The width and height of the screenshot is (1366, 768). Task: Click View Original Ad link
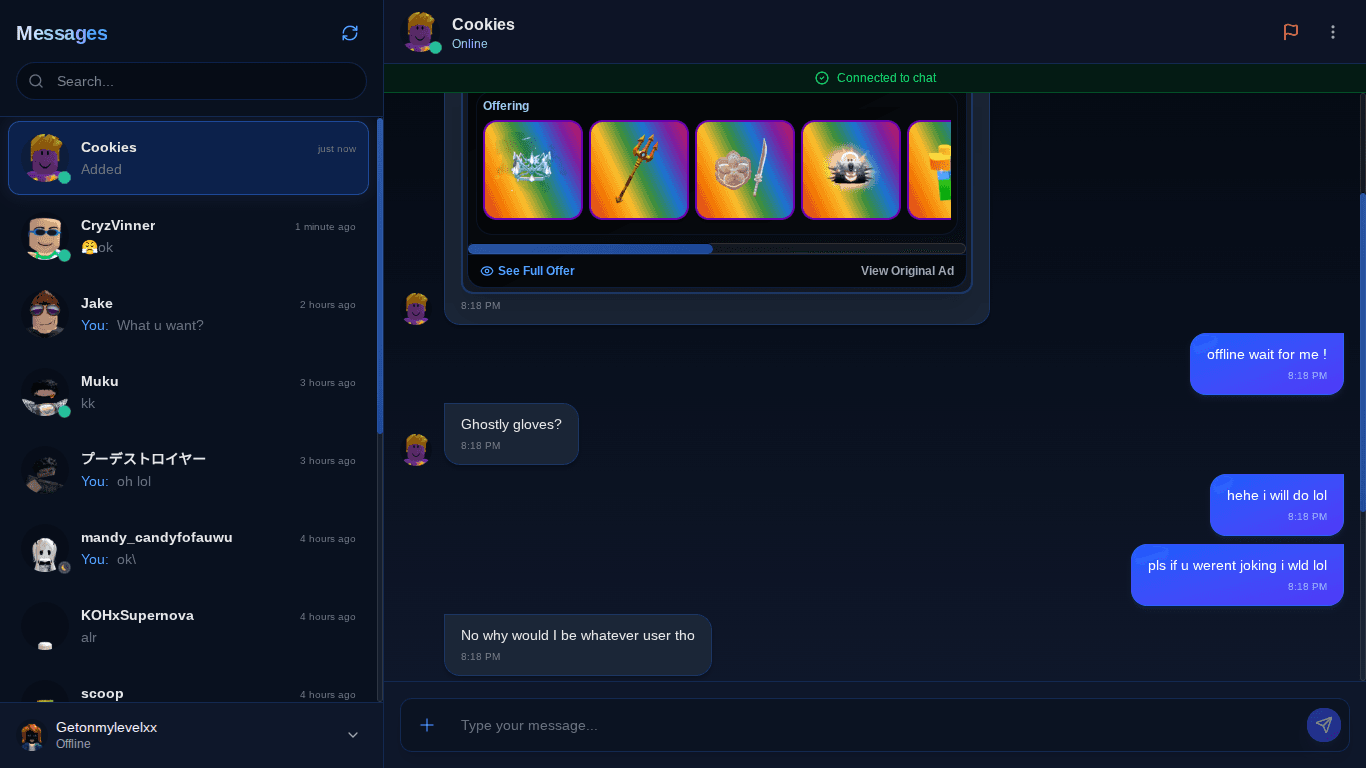point(907,271)
